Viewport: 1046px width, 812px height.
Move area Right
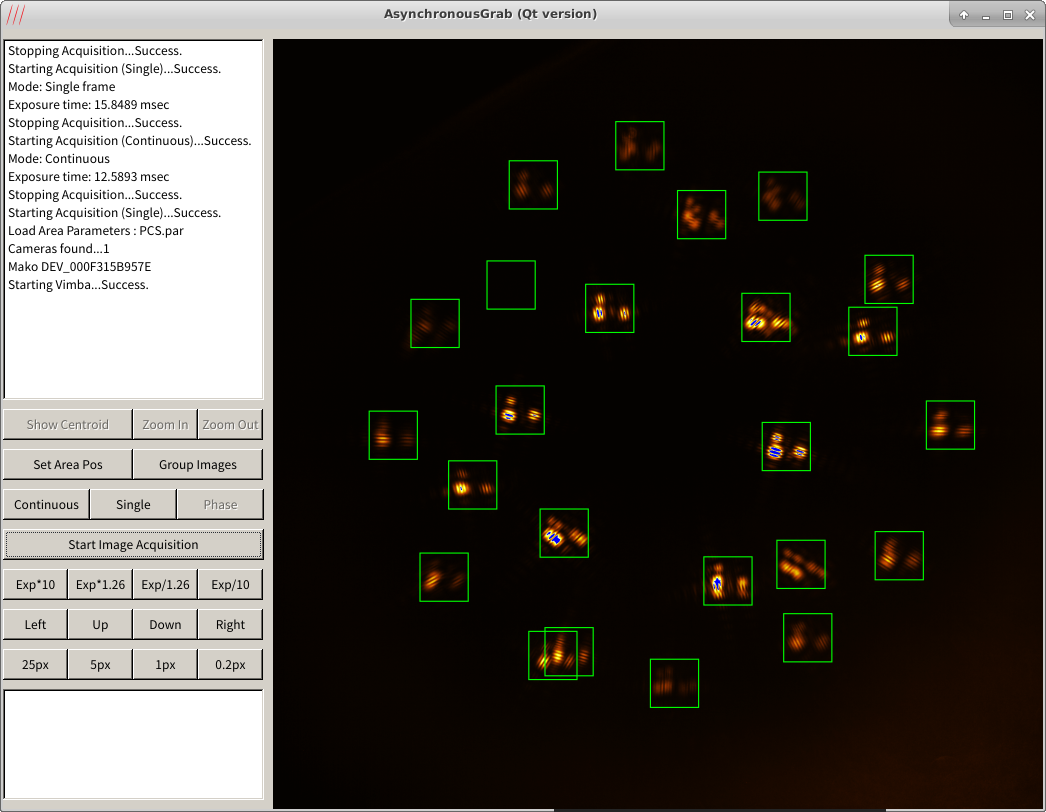click(230, 625)
